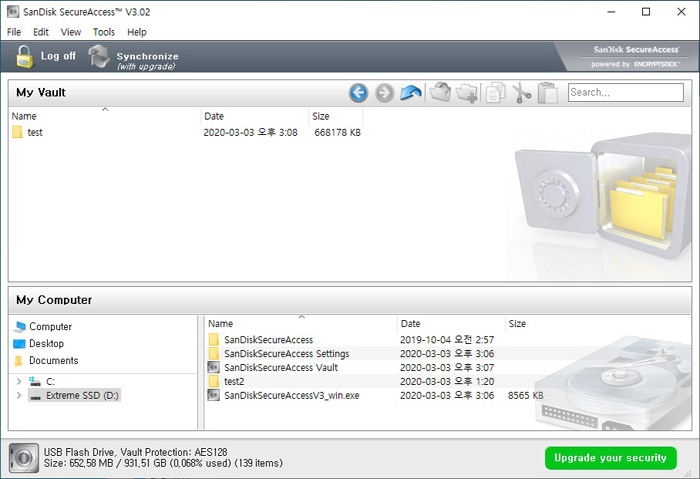This screenshot has height=479, width=700.
Task: Click the blue Back navigation arrow
Action: pos(359,93)
